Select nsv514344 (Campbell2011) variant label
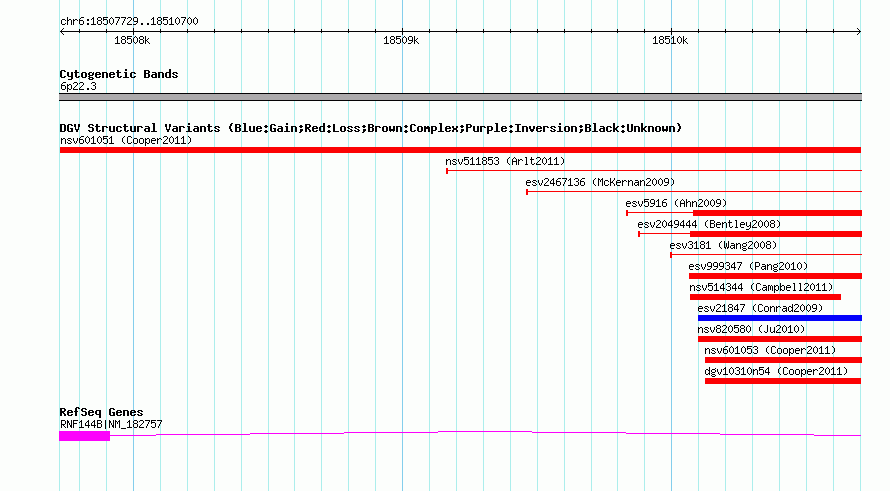Image resolution: width=890 pixels, height=491 pixels. (761, 287)
